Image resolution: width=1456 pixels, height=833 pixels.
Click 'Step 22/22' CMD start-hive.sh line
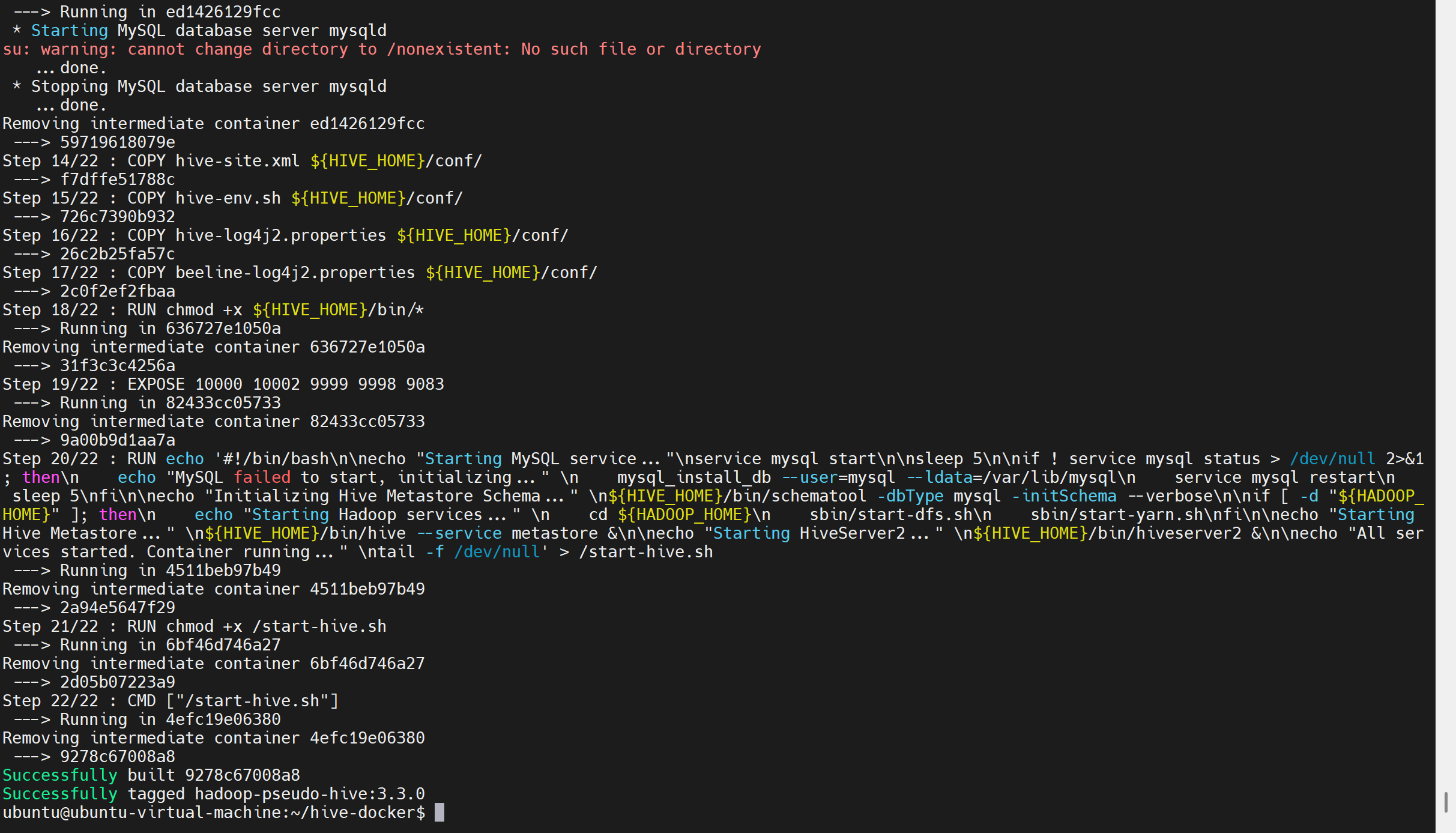point(171,701)
